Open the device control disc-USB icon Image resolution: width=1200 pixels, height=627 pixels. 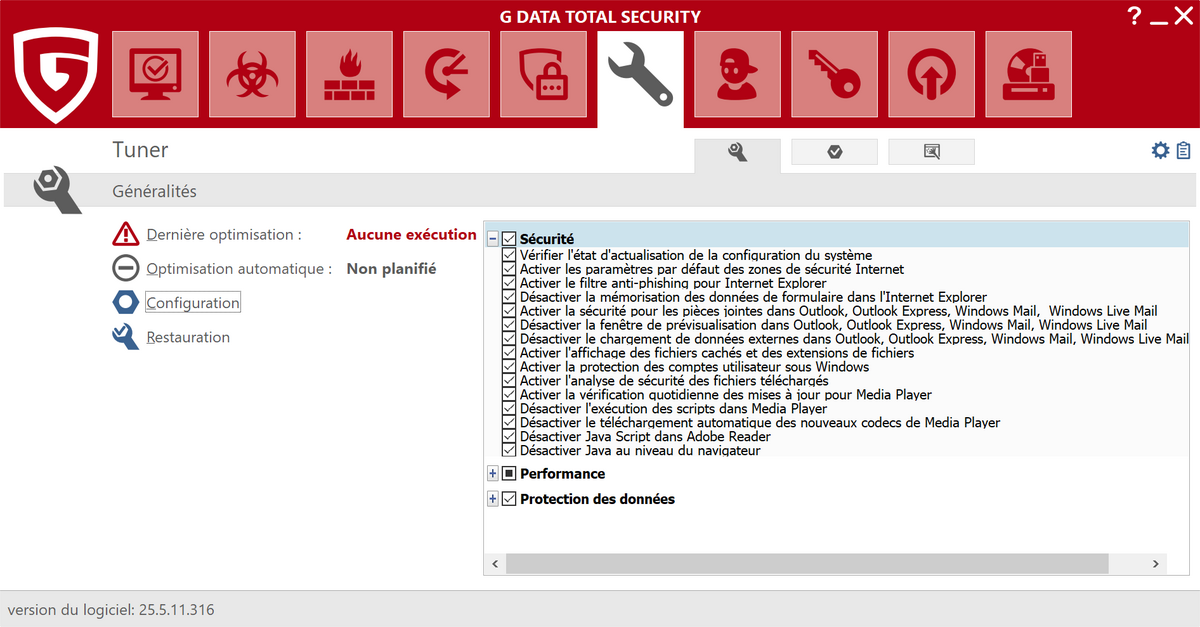click(x=1028, y=74)
